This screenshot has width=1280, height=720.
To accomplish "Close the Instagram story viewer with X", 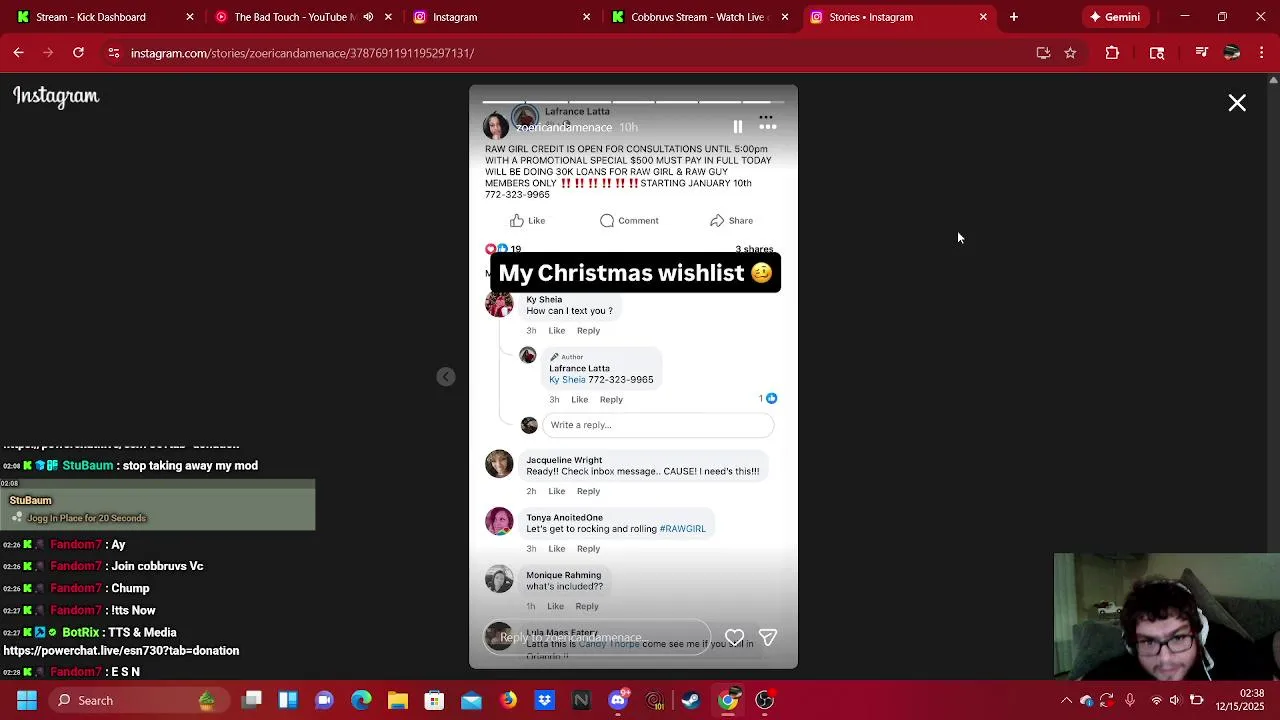I will click(x=1237, y=103).
